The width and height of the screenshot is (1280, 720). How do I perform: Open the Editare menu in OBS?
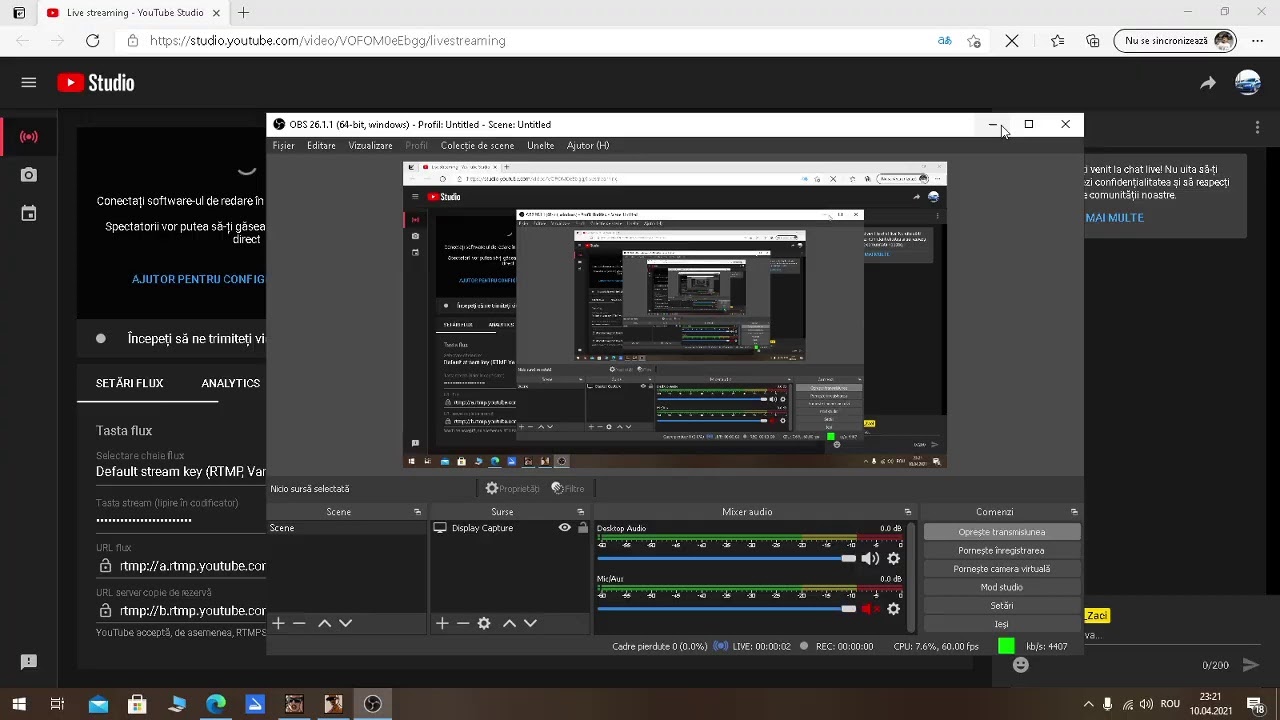click(321, 146)
